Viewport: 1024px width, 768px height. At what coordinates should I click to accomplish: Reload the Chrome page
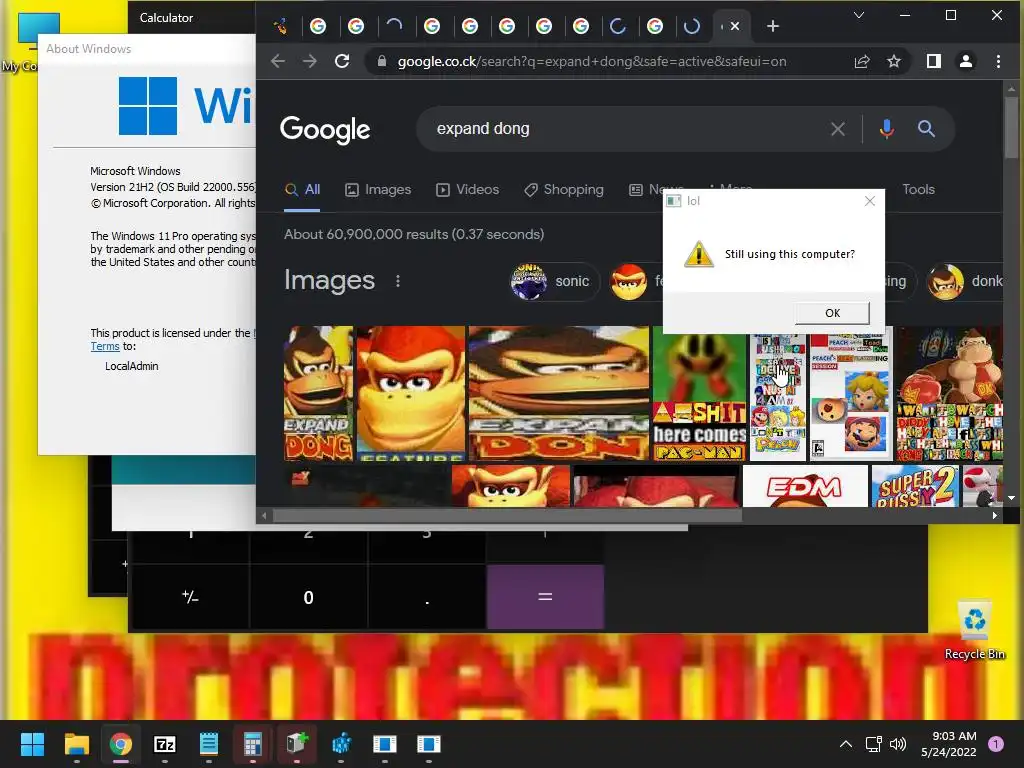click(x=342, y=61)
